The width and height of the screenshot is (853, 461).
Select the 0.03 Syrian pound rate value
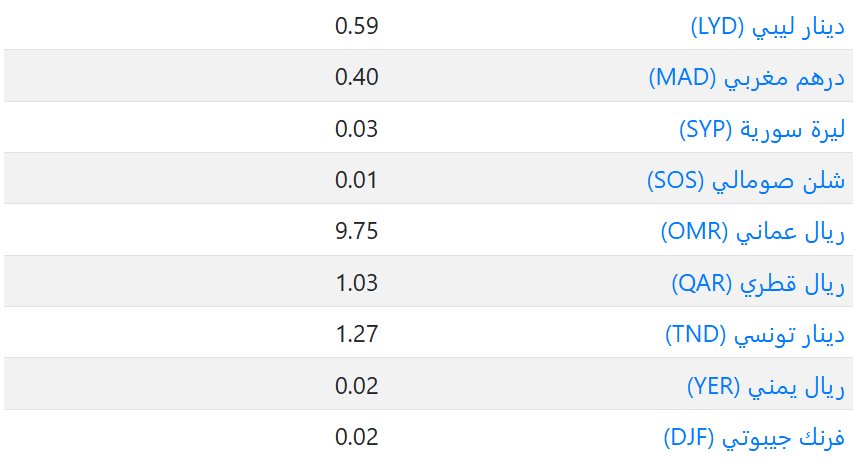coord(356,129)
